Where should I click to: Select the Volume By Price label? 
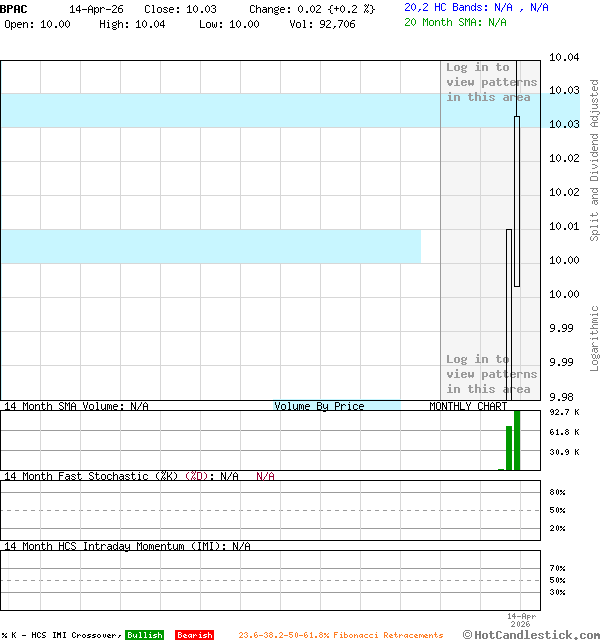pos(319,406)
